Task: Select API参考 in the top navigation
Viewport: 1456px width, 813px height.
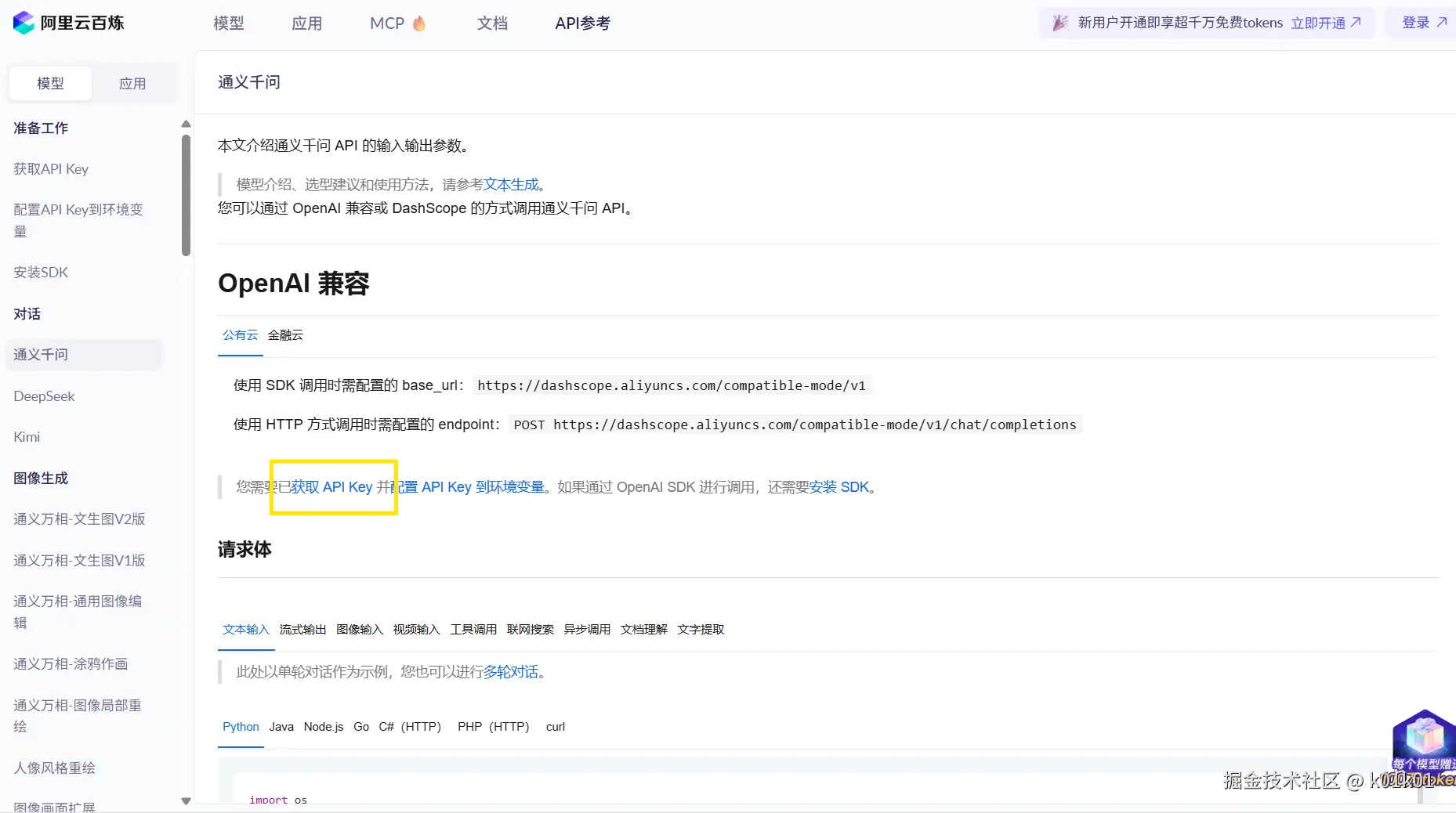Action: point(582,23)
